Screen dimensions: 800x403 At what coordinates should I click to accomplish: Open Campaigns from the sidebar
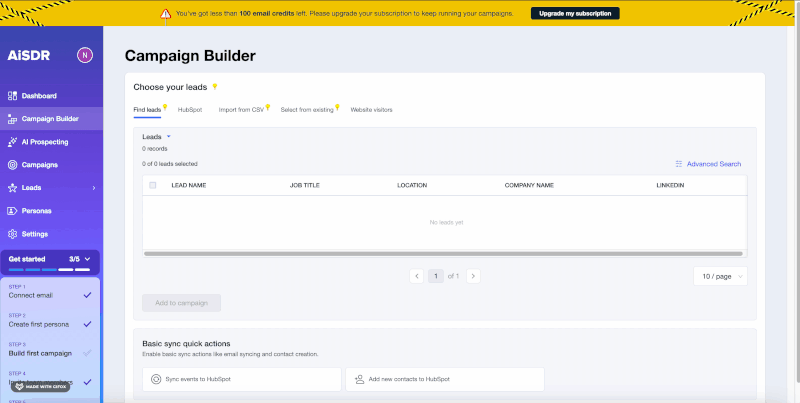[51, 165]
